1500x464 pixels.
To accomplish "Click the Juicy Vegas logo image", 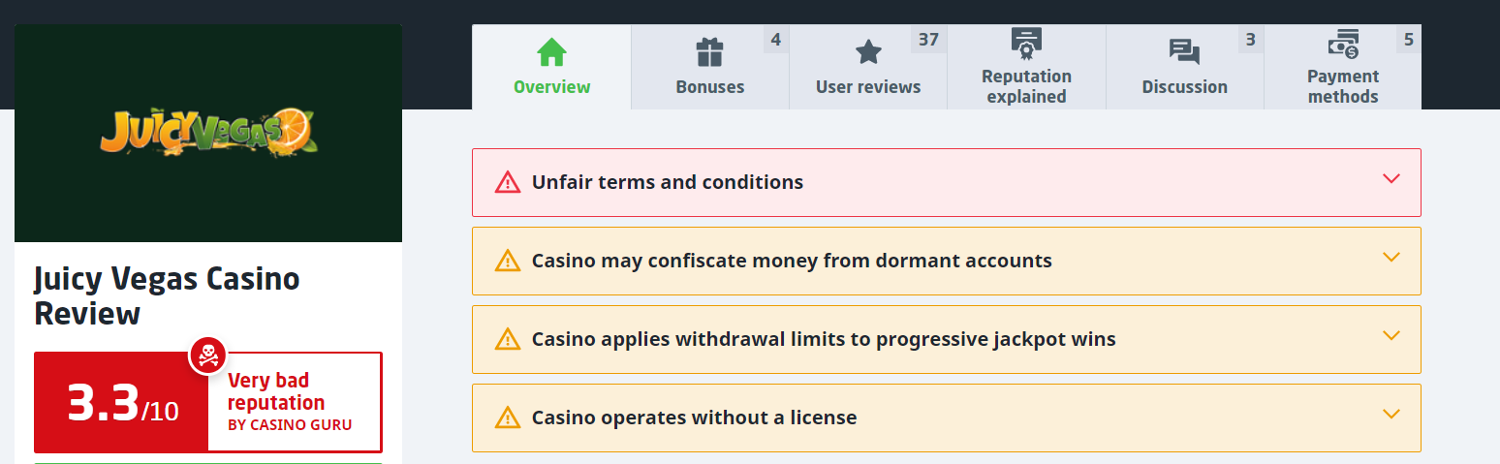I will click(x=208, y=132).
